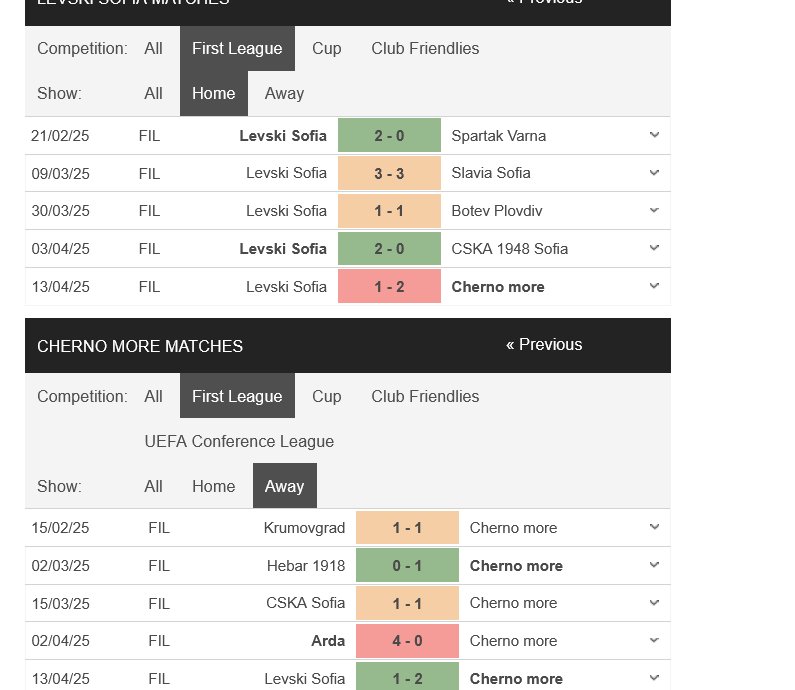
Task: Expand the Slavia Sofia match details chevron
Action: [x=654, y=173]
